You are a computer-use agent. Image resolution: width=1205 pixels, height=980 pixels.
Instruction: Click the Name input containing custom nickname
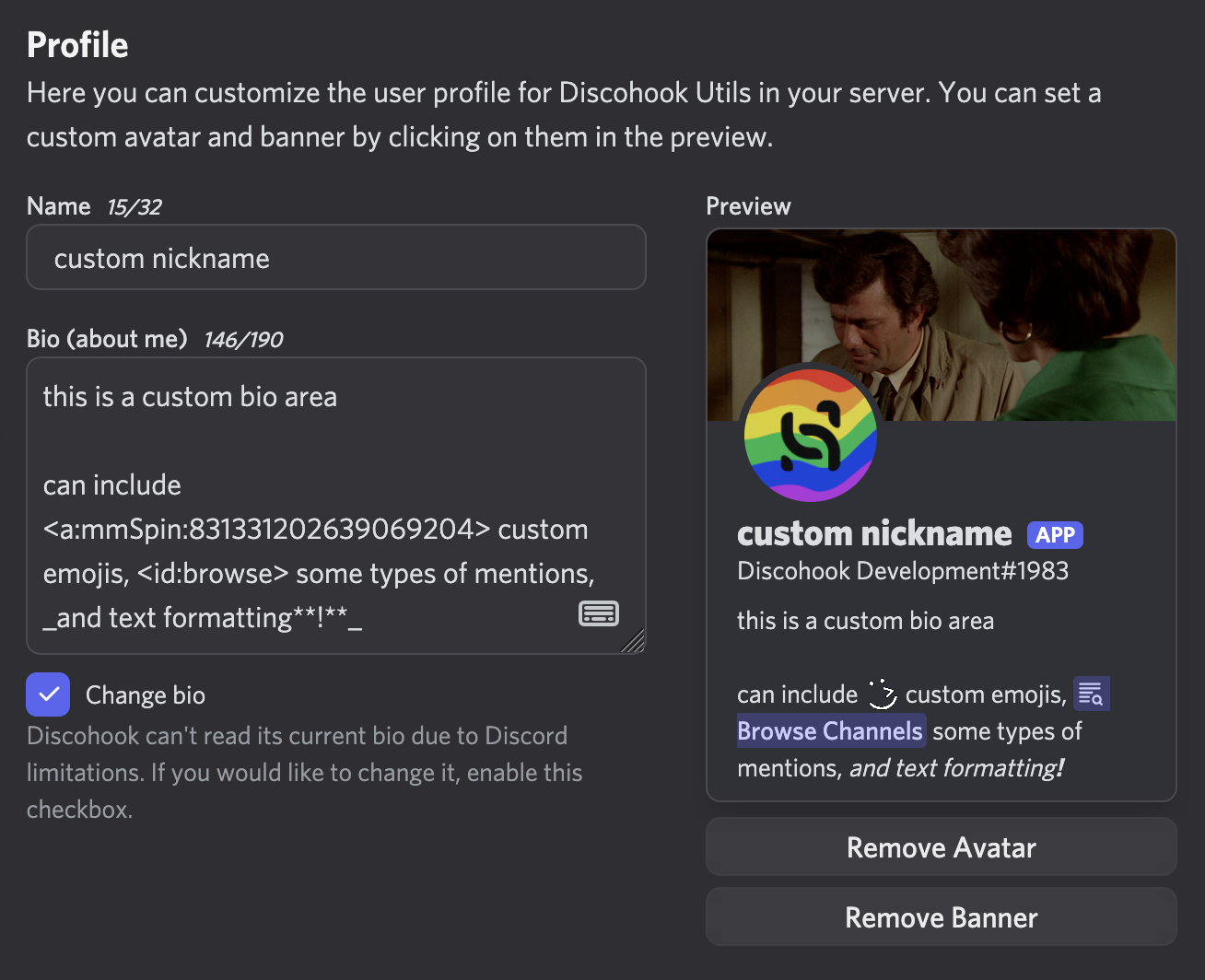point(336,257)
